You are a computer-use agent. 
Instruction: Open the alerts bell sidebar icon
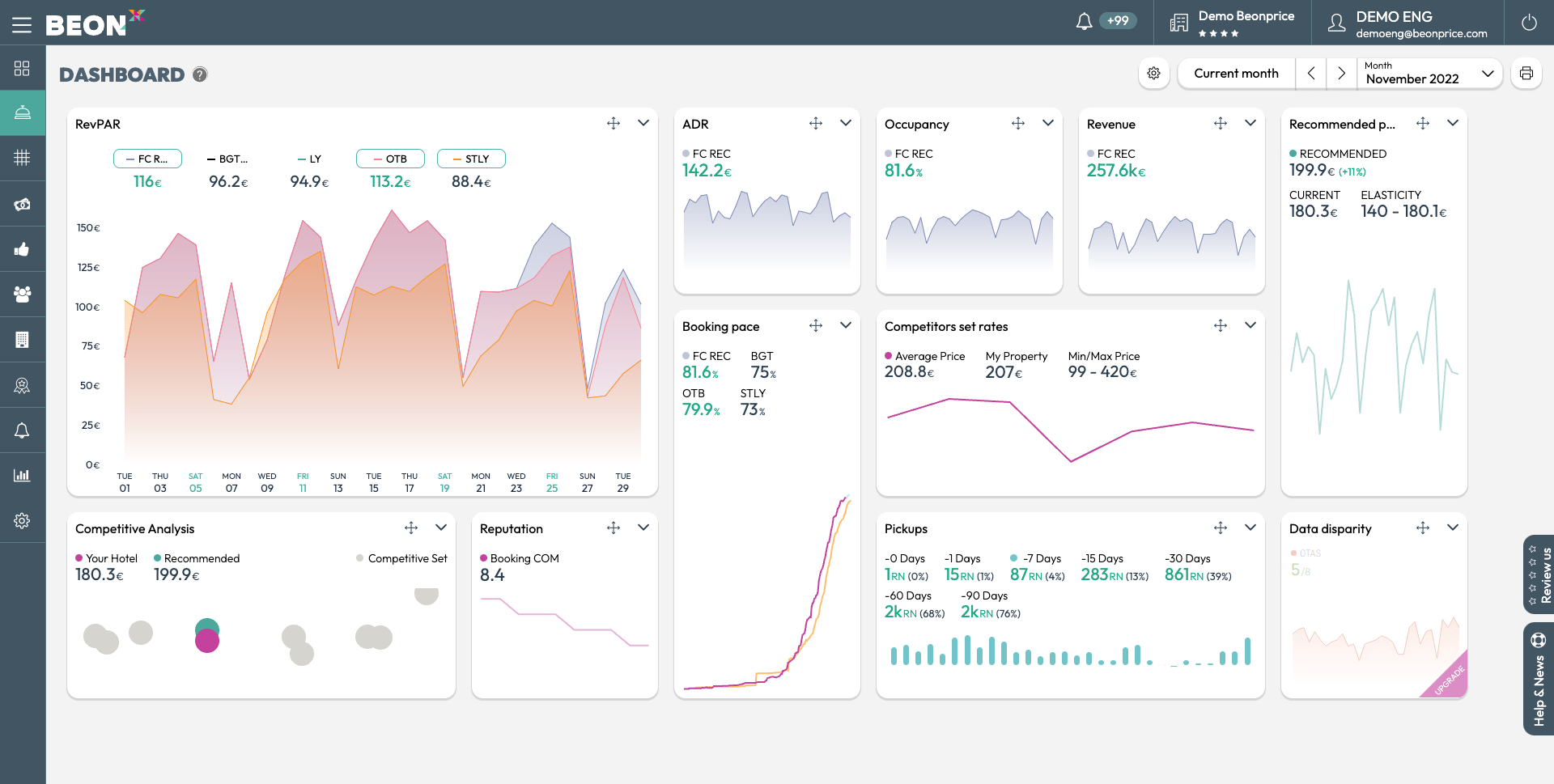(x=22, y=430)
